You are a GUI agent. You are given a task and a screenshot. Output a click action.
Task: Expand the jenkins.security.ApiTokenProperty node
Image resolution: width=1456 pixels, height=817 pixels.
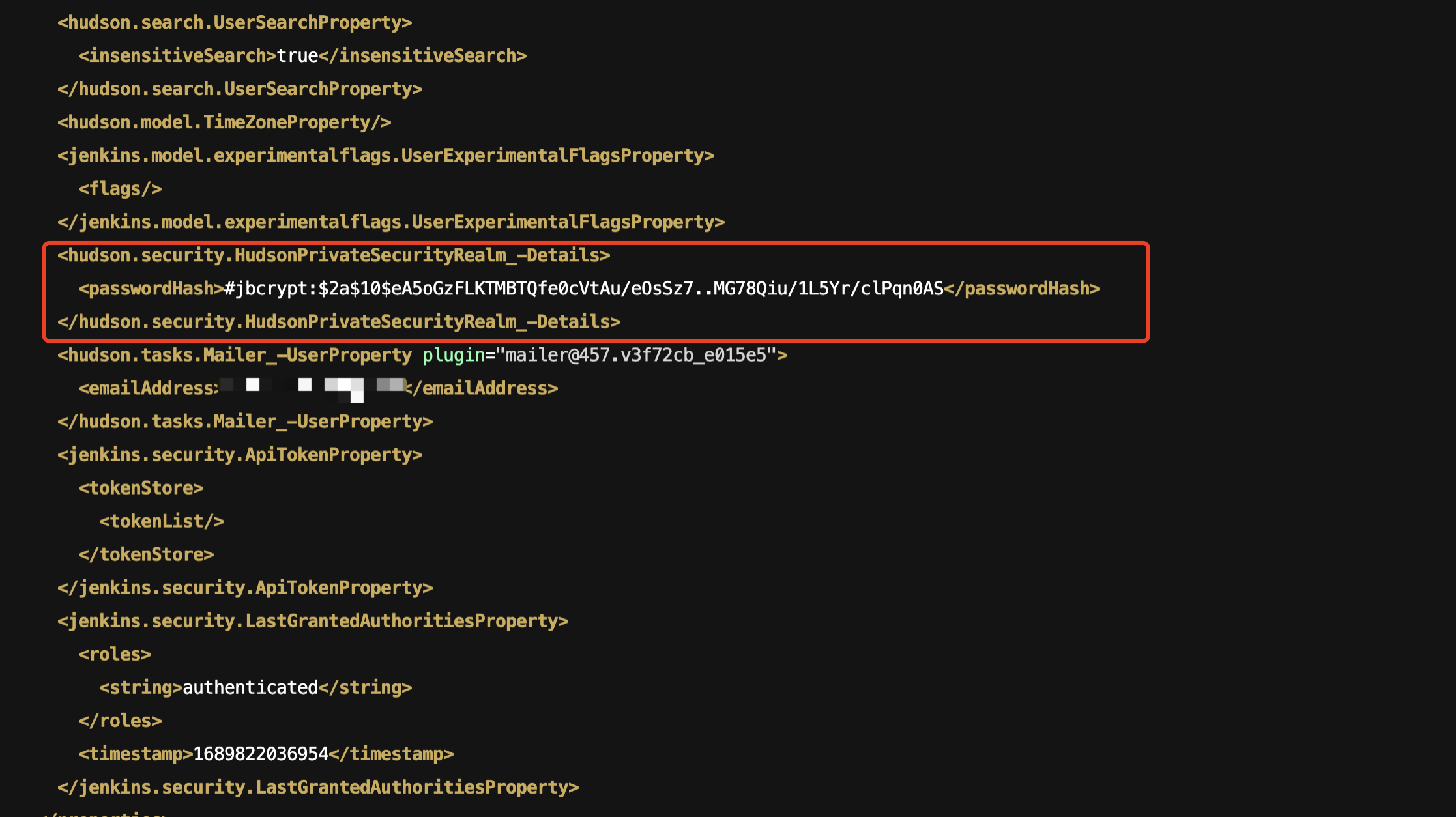[240, 454]
